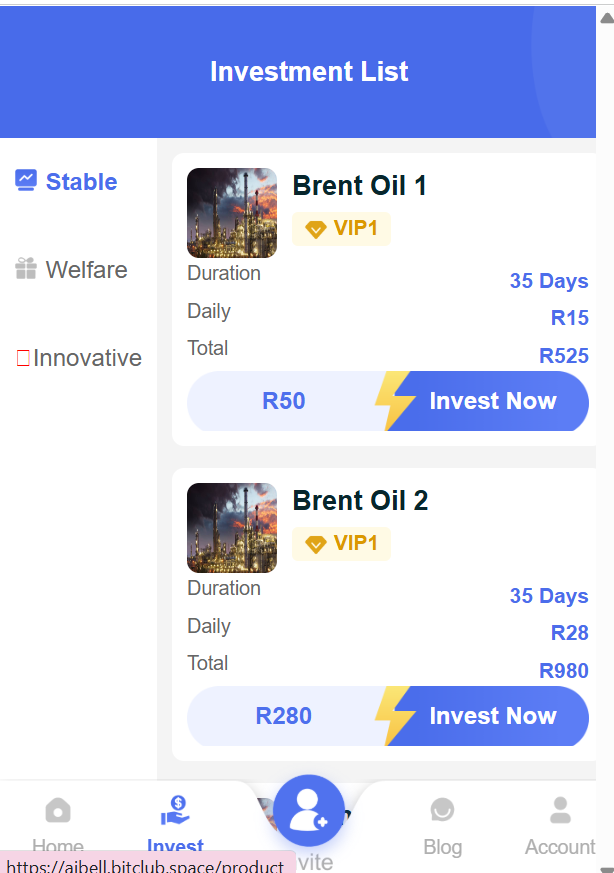Viewport: 614px width, 873px height.
Task: Click the Brent Oil 2 title
Action: (x=360, y=501)
